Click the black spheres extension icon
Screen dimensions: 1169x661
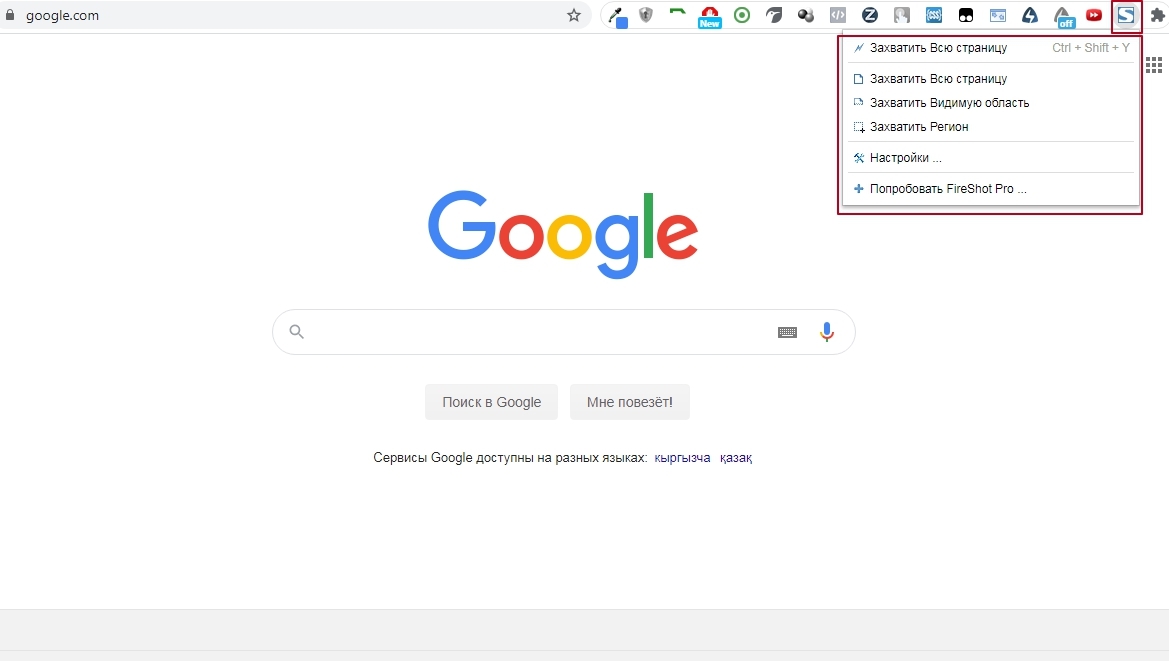806,15
